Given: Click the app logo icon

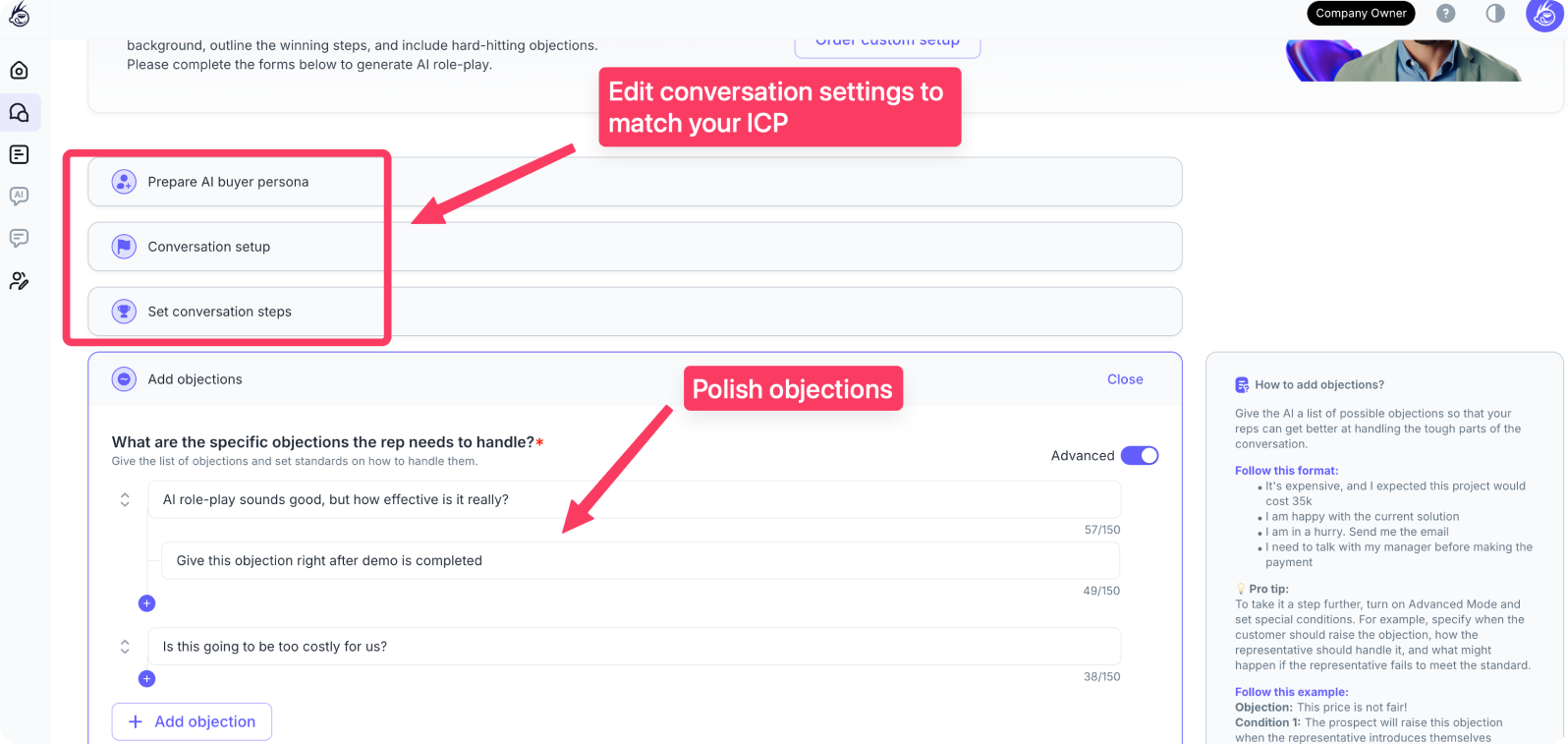Looking at the screenshot, I should coord(19,14).
